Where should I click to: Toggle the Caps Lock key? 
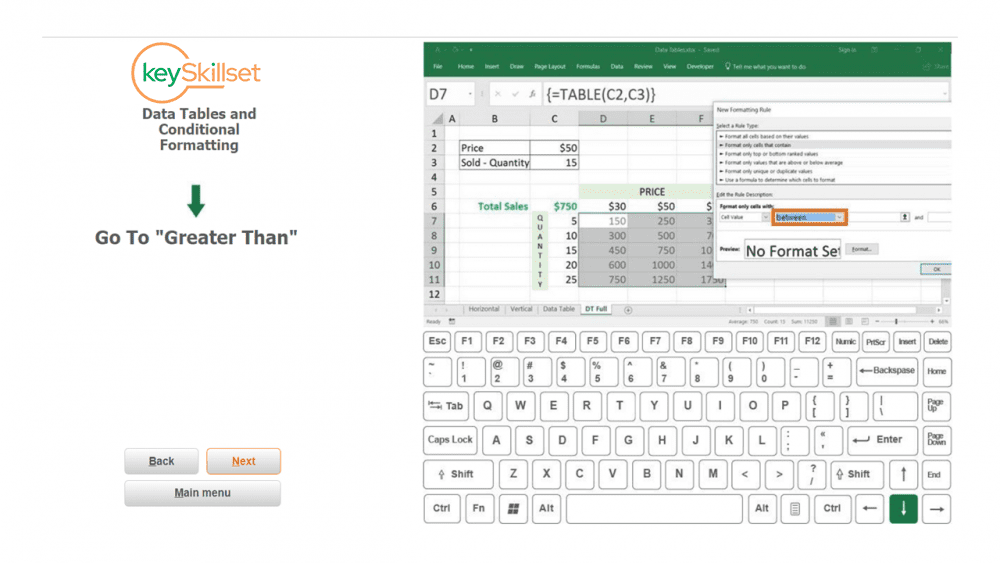click(450, 440)
